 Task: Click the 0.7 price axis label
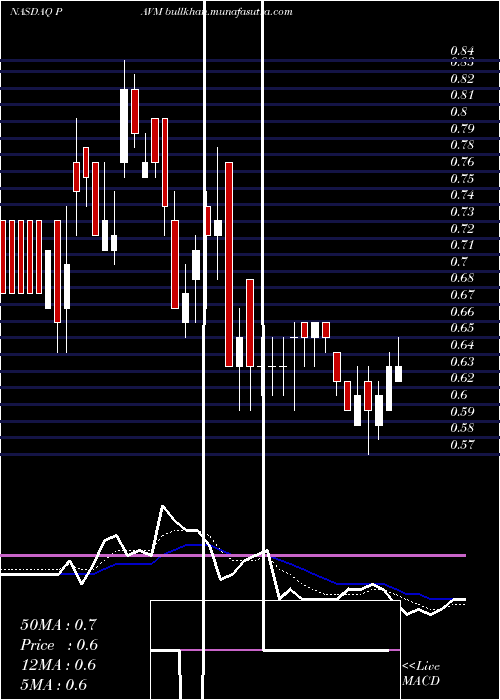point(458,262)
